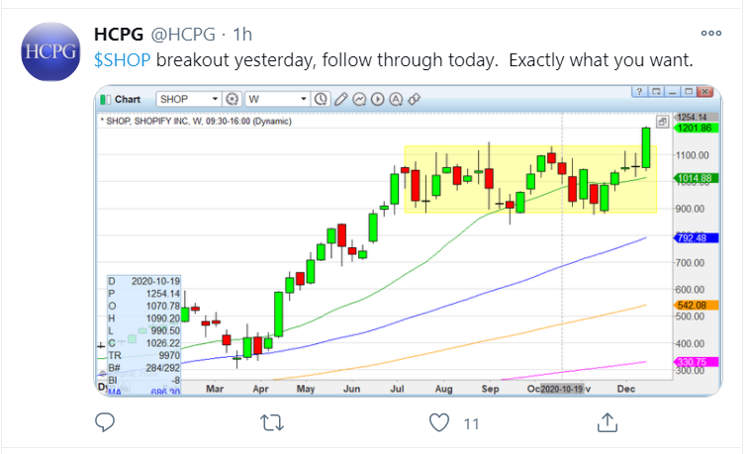Open the embedded SHOP chart image
The height and width of the screenshot is (454, 748).
408,241
